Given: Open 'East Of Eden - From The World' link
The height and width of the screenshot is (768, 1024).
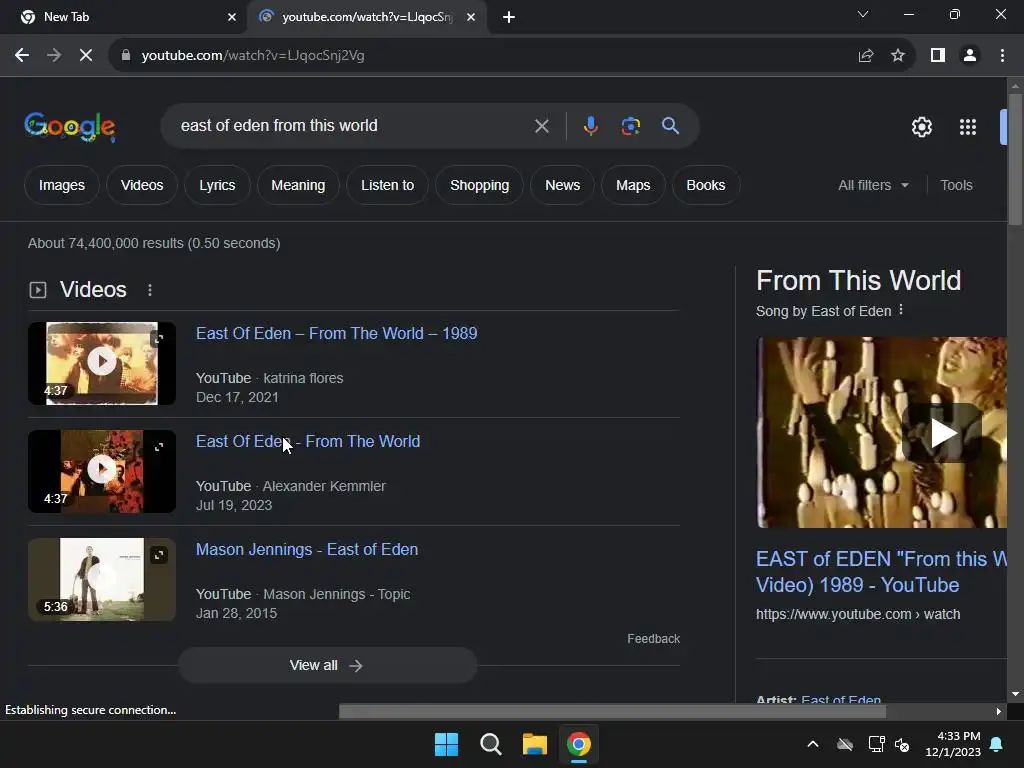Looking at the screenshot, I should (308, 441).
